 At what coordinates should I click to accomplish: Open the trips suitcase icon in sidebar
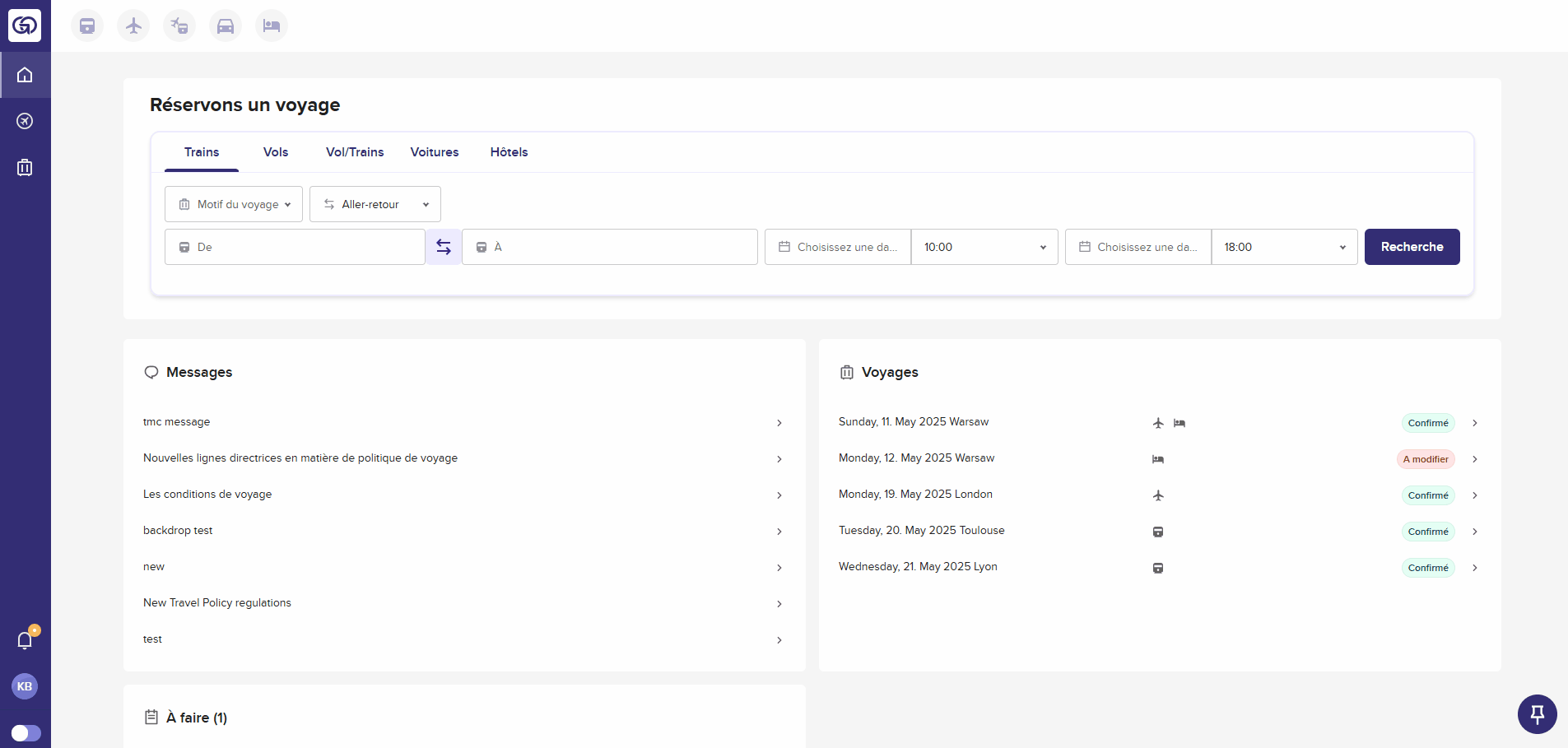pyautogui.click(x=25, y=168)
